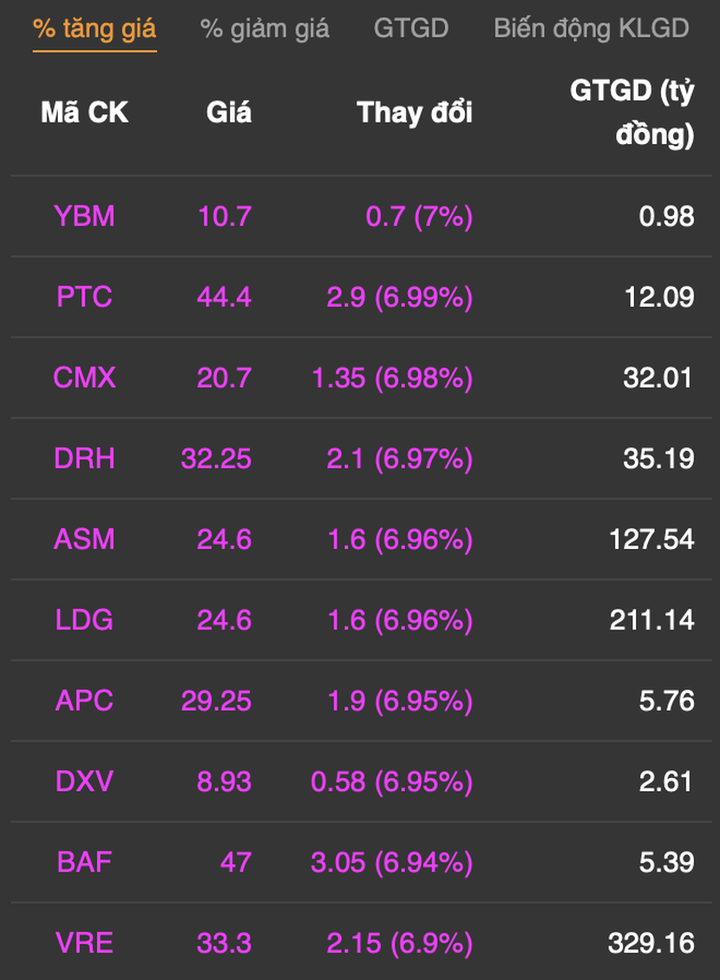Select the DXV stock code
Image resolution: width=720 pixels, height=980 pixels.
coord(84,781)
